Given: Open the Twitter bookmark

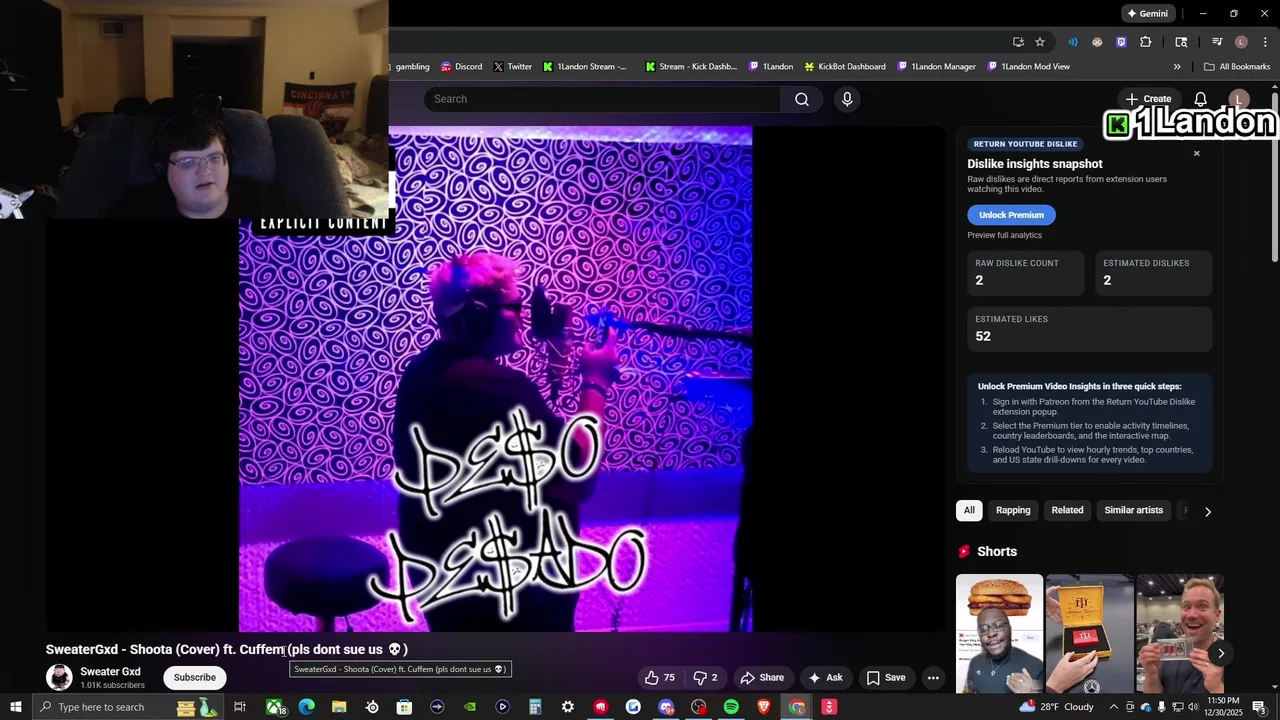Looking at the screenshot, I should 512,67.
